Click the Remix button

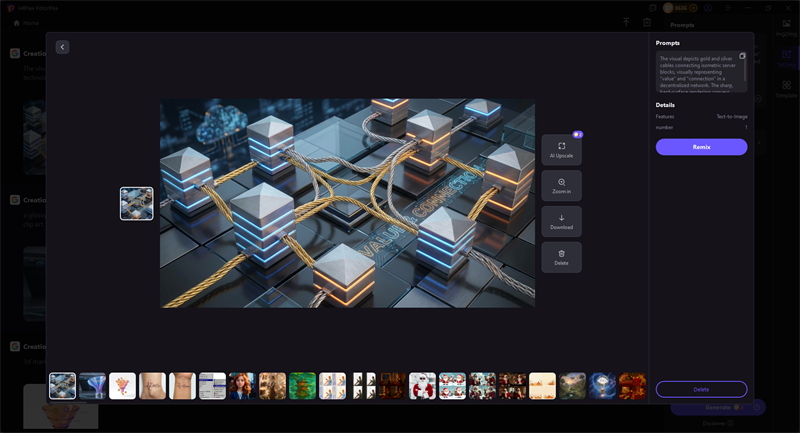point(702,147)
